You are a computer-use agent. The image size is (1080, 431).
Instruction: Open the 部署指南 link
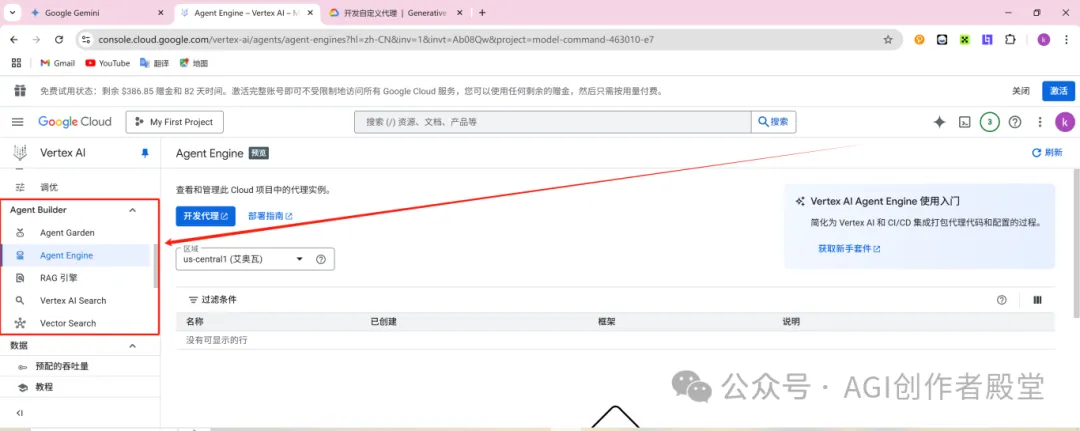270,216
